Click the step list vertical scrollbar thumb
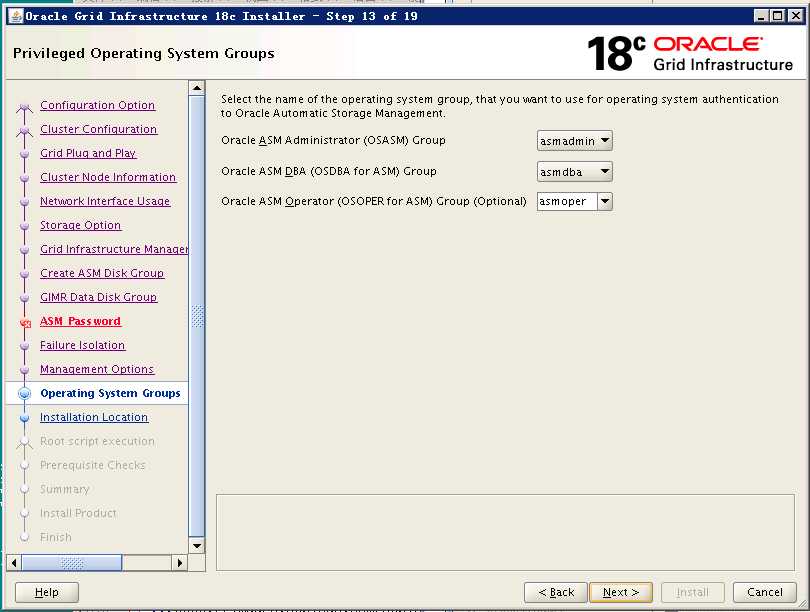Image resolution: width=810 pixels, height=612 pixels. [x=197, y=317]
